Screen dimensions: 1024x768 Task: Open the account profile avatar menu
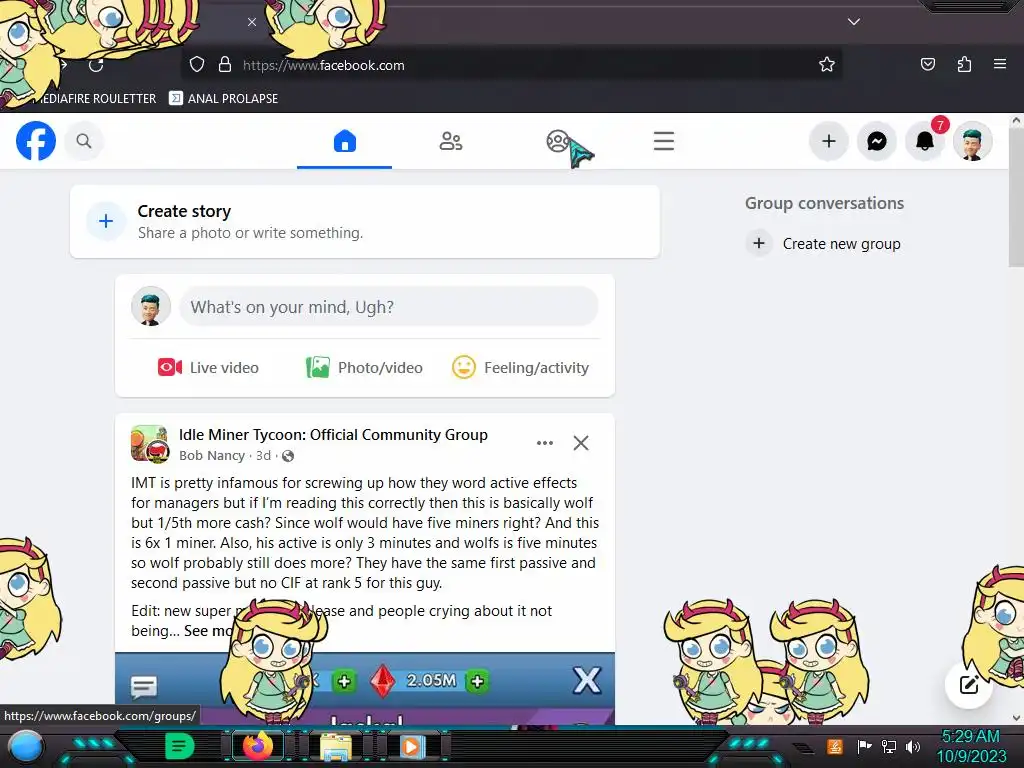click(x=972, y=140)
